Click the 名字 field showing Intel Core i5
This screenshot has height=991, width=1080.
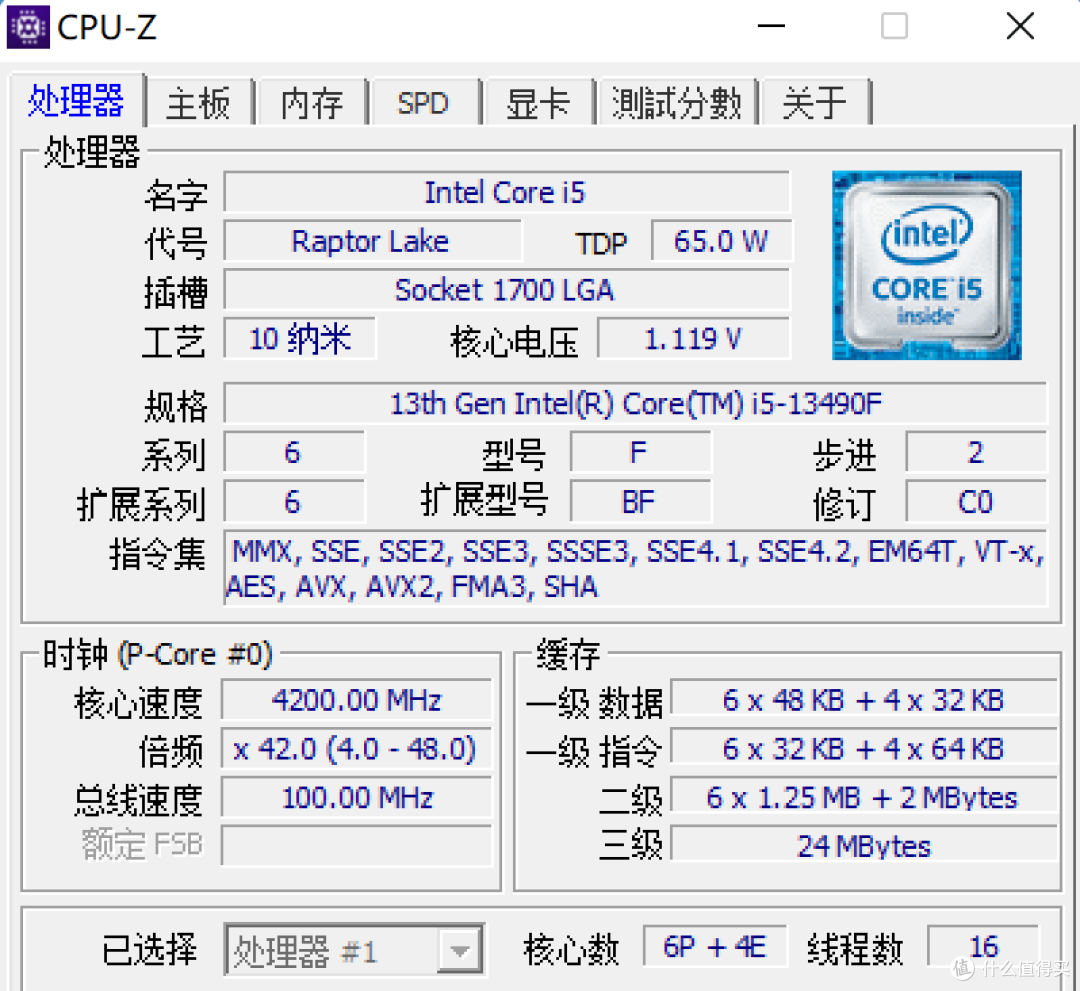[505, 192]
